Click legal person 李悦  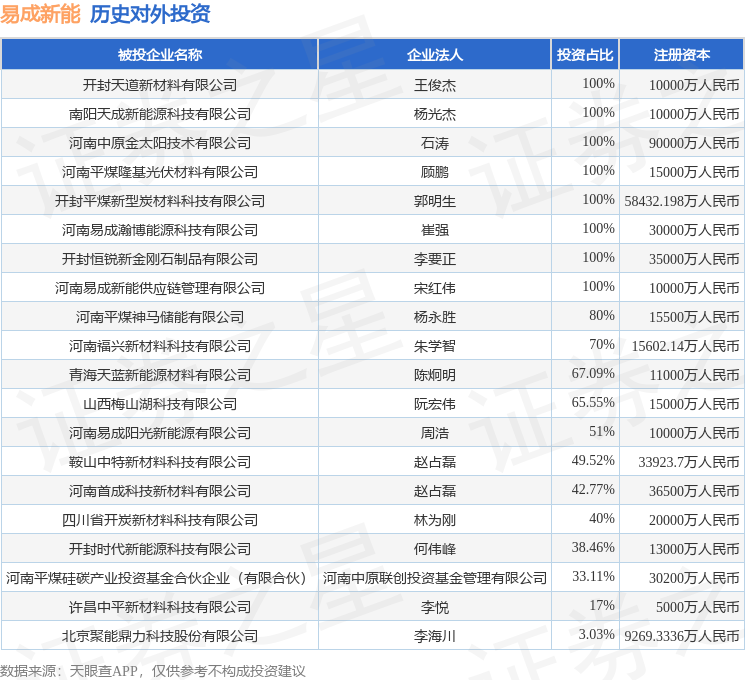pyautogui.click(x=435, y=607)
